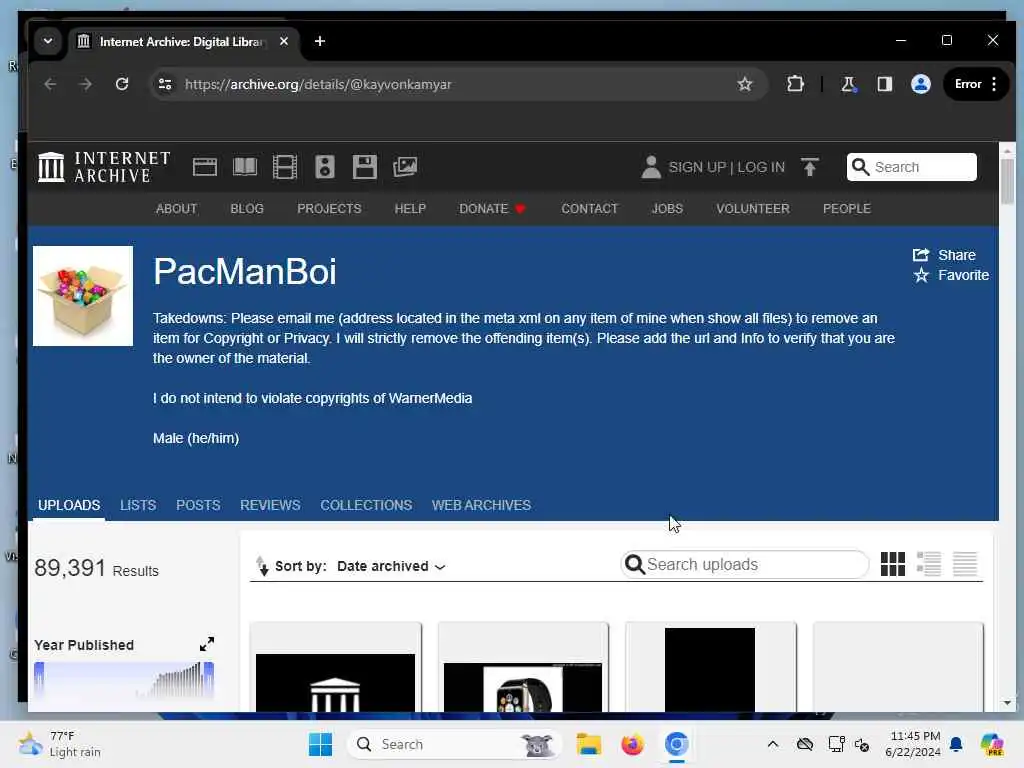The height and width of the screenshot is (768, 1024).
Task: Click the address bar URL
Action: coord(318,84)
